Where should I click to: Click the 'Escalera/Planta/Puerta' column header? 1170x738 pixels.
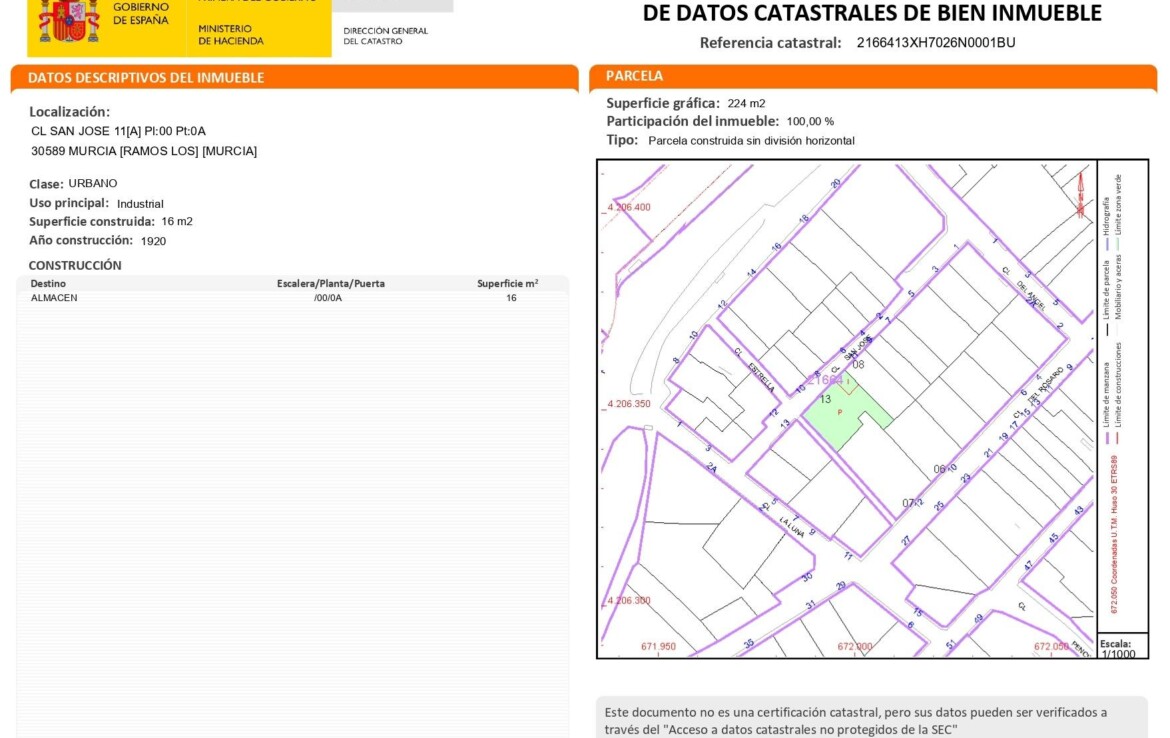point(330,283)
